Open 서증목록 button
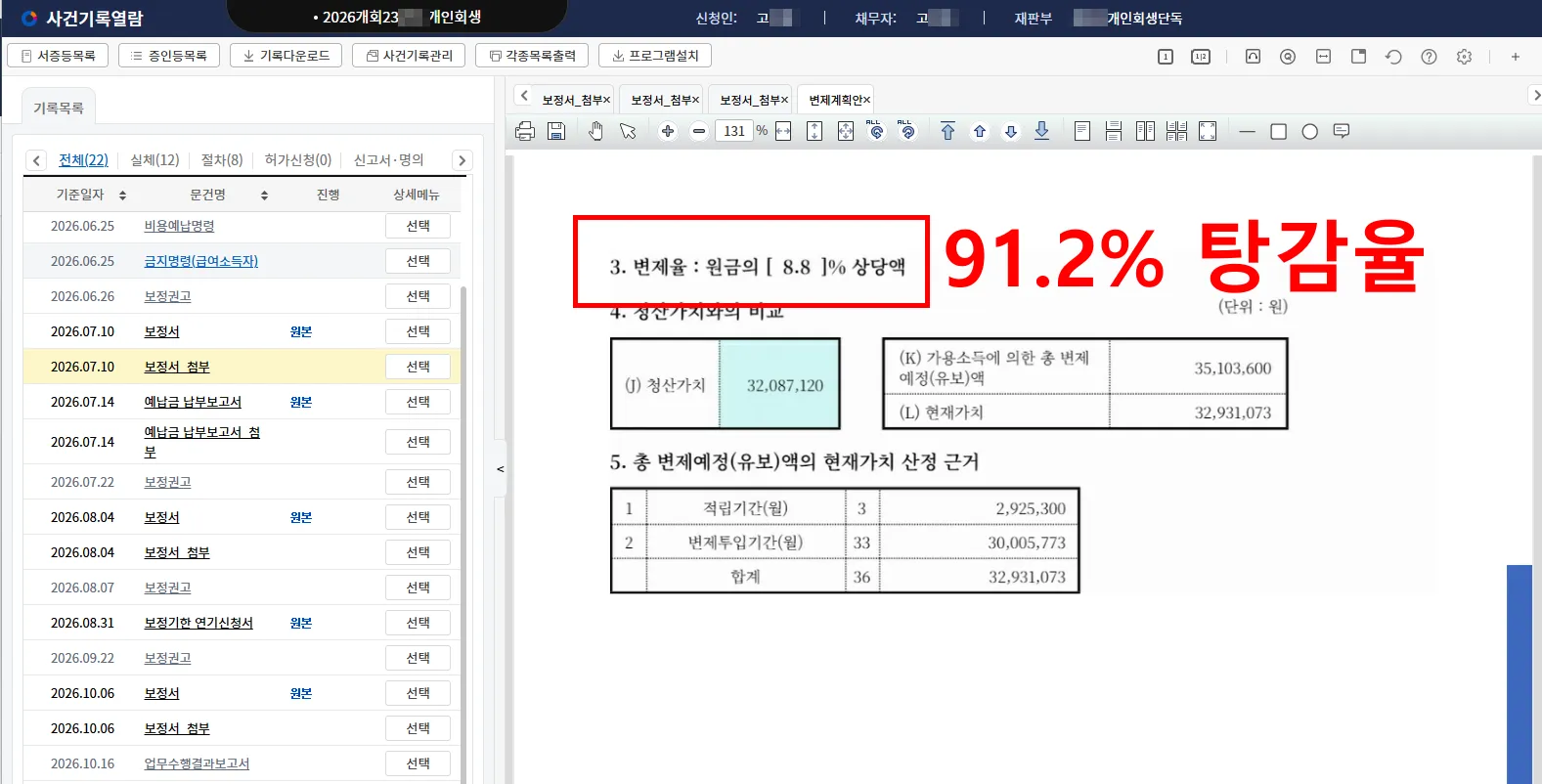 pos(58,56)
